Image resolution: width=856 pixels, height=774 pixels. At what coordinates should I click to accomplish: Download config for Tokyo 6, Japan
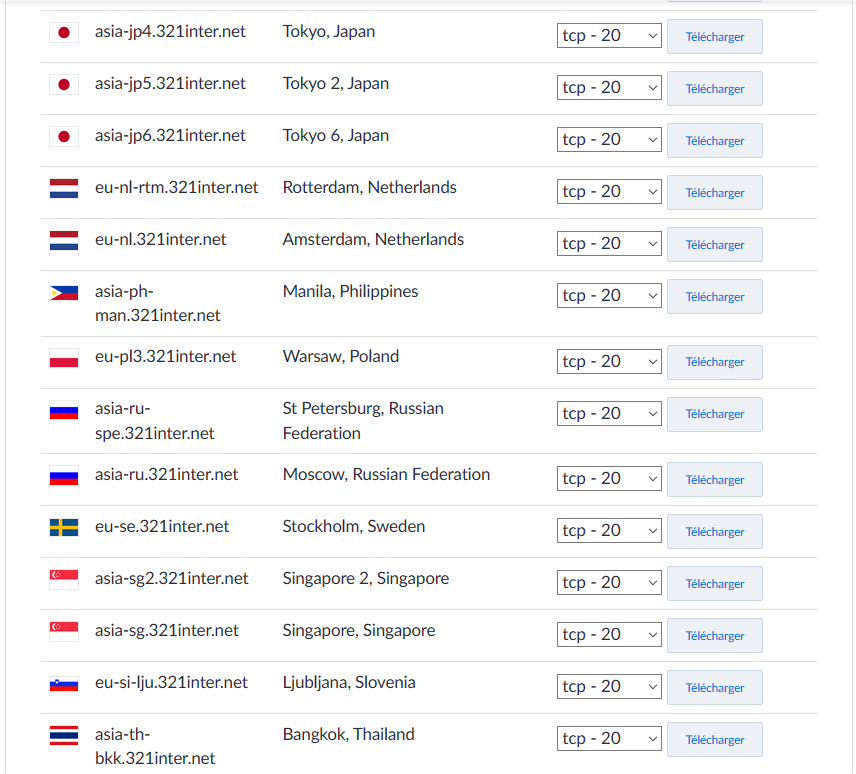(714, 141)
